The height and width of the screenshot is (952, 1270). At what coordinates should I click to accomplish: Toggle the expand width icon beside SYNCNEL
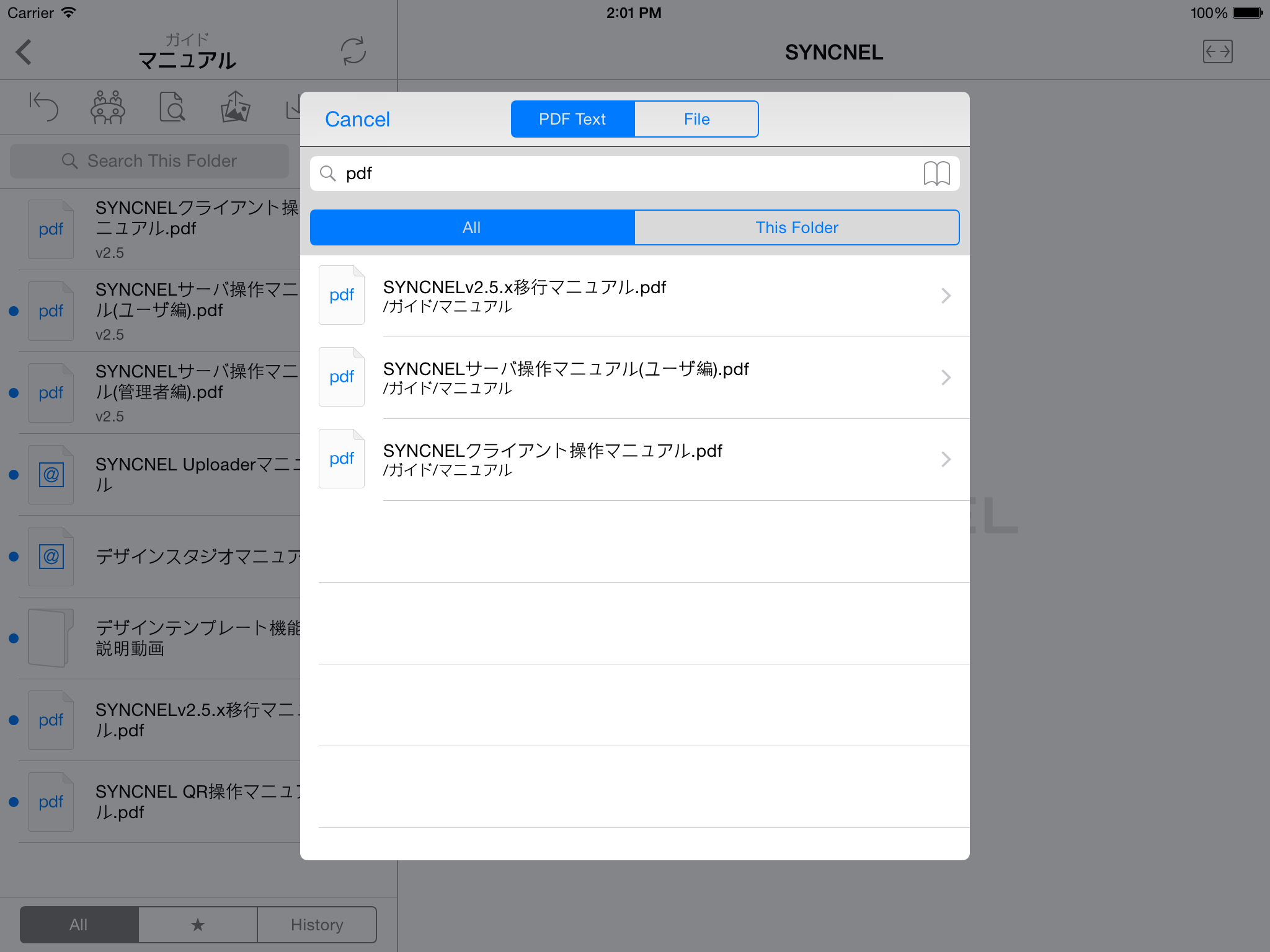pos(1217,51)
